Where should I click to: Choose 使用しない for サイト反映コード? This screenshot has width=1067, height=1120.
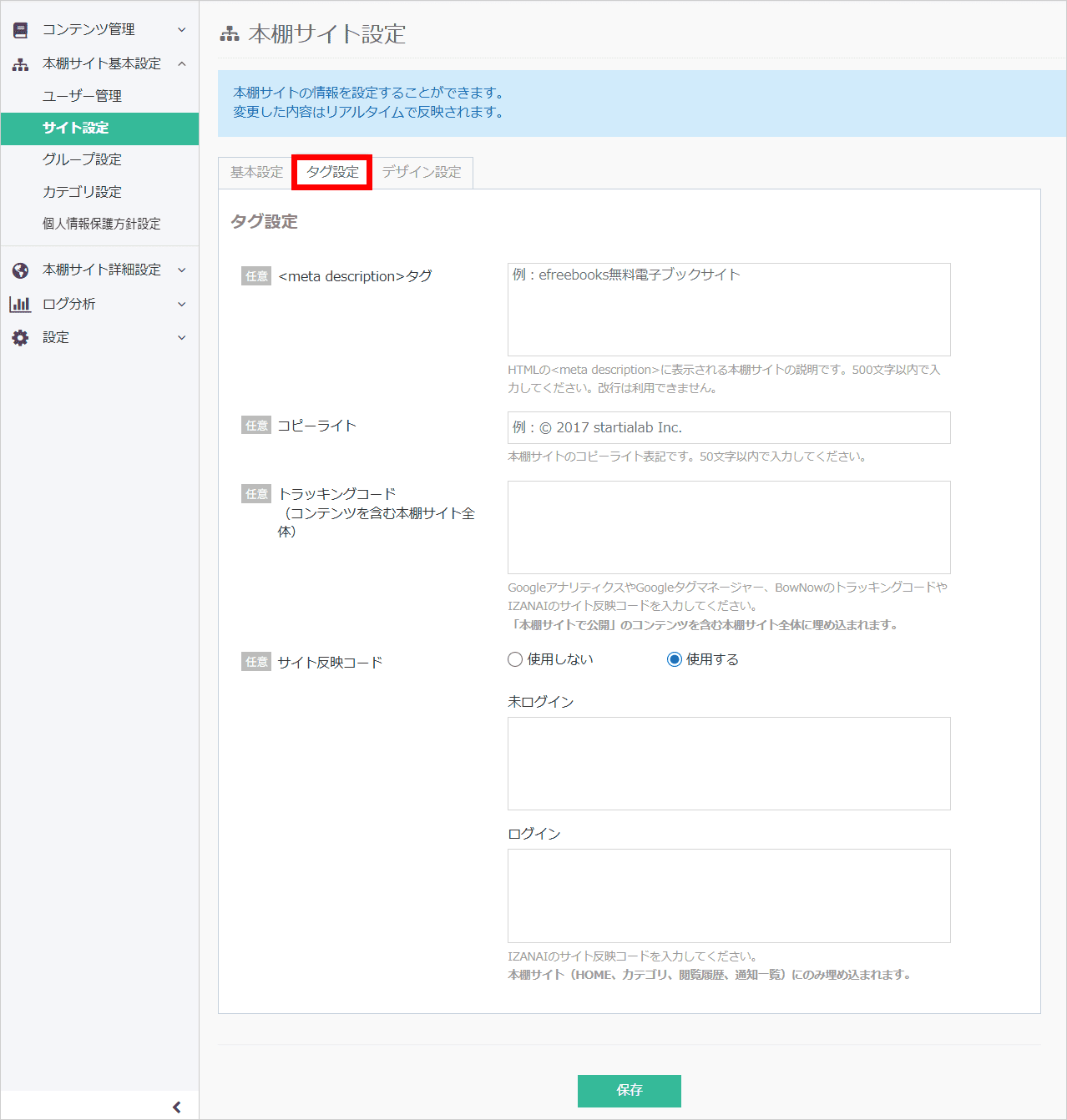pyautogui.click(x=515, y=659)
